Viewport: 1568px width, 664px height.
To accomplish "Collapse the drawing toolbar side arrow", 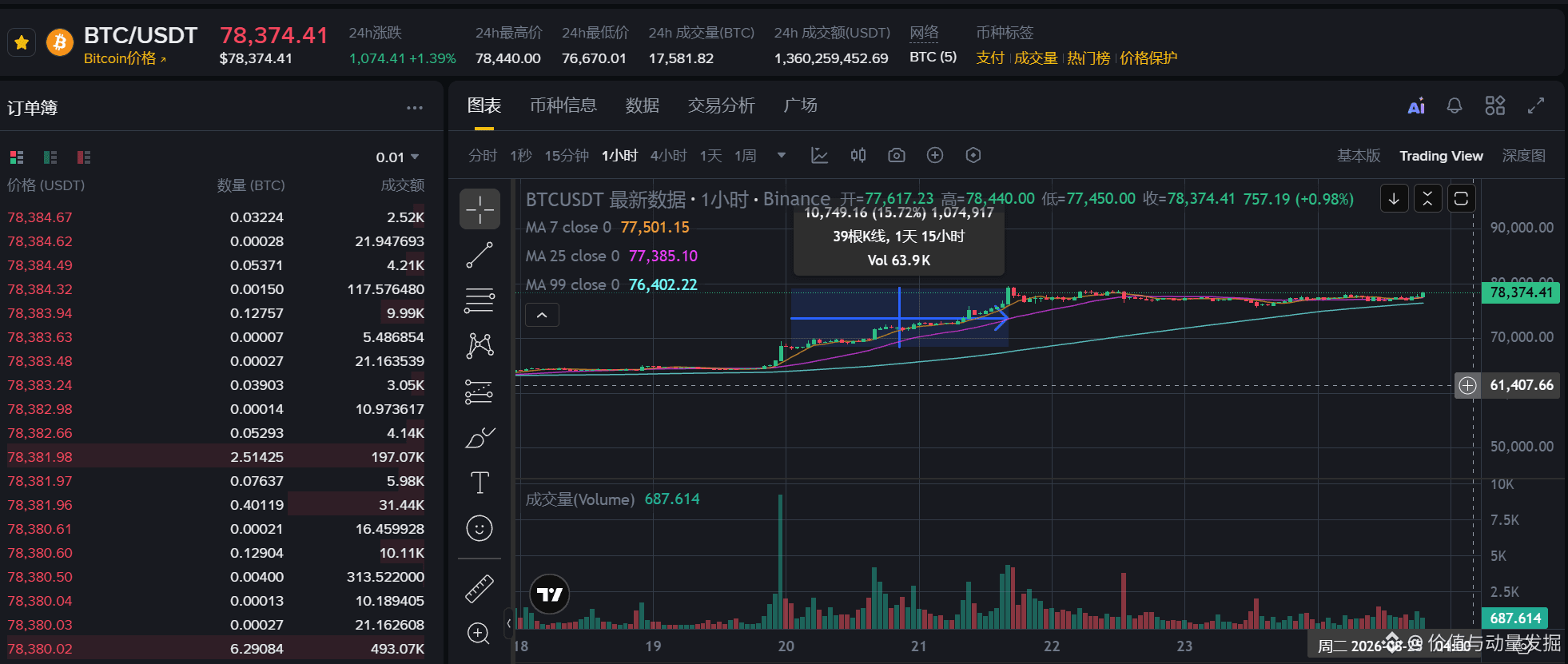I will tap(508, 623).
